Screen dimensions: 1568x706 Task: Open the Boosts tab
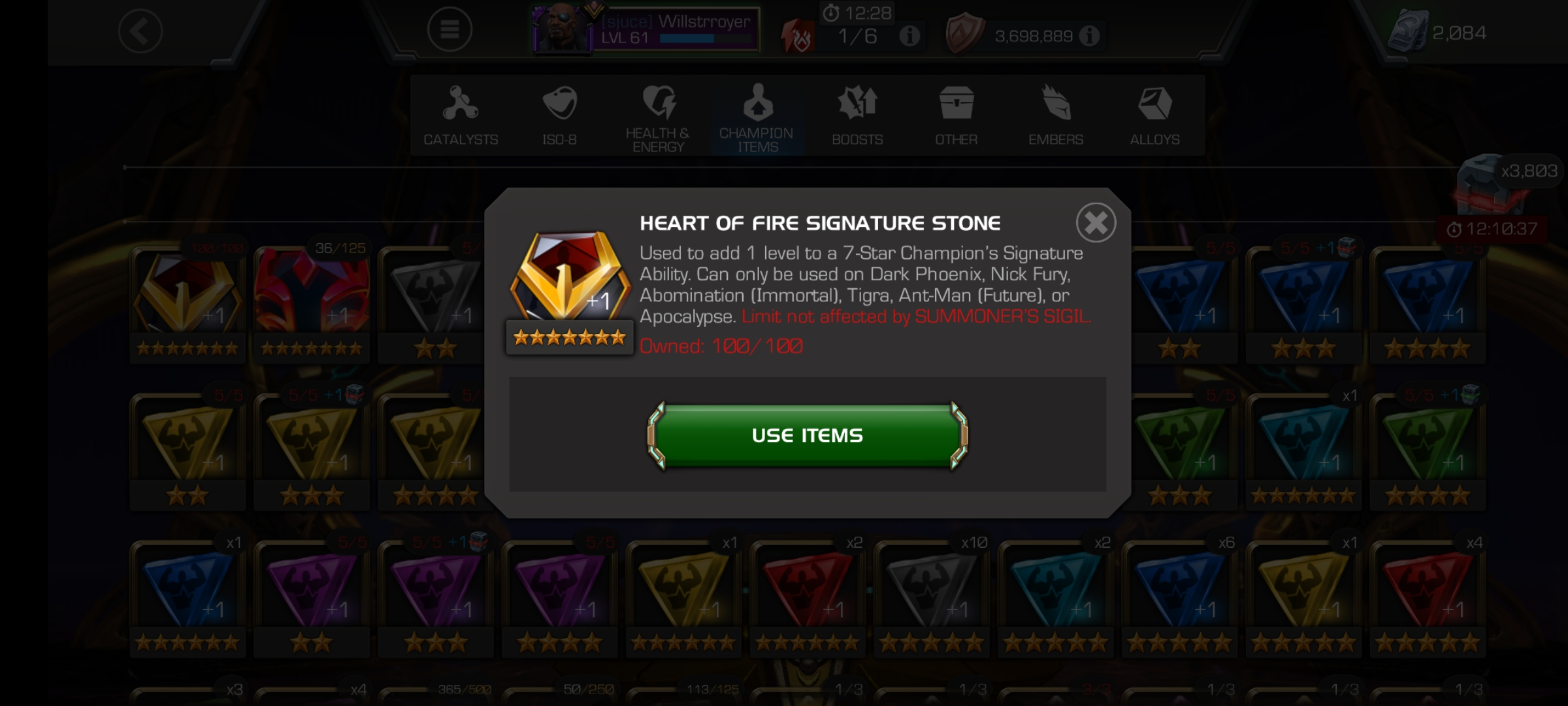pyautogui.click(x=857, y=116)
